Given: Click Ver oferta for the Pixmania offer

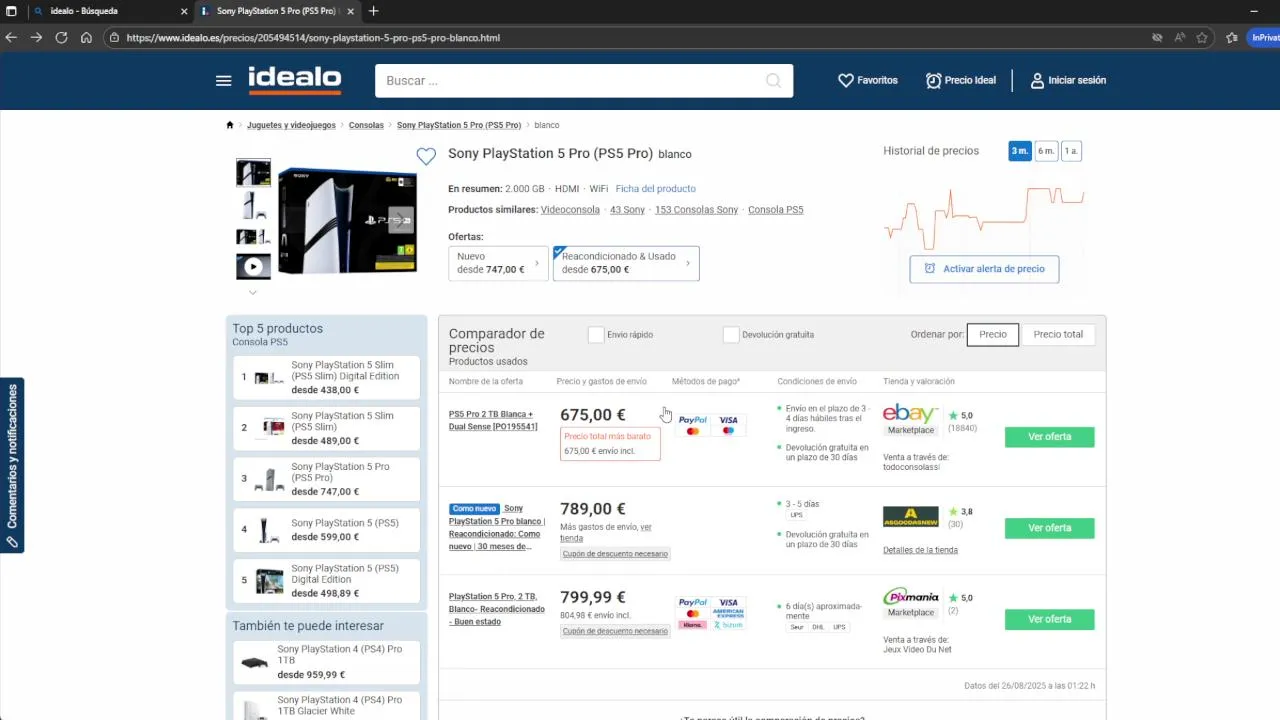Looking at the screenshot, I should [x=1049, y=619].
